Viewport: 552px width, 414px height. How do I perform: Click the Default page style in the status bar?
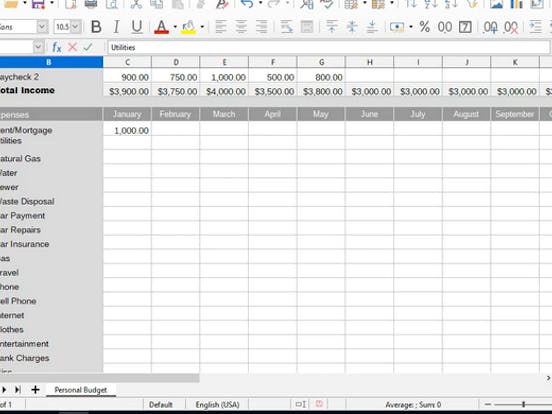coord(161,404)
